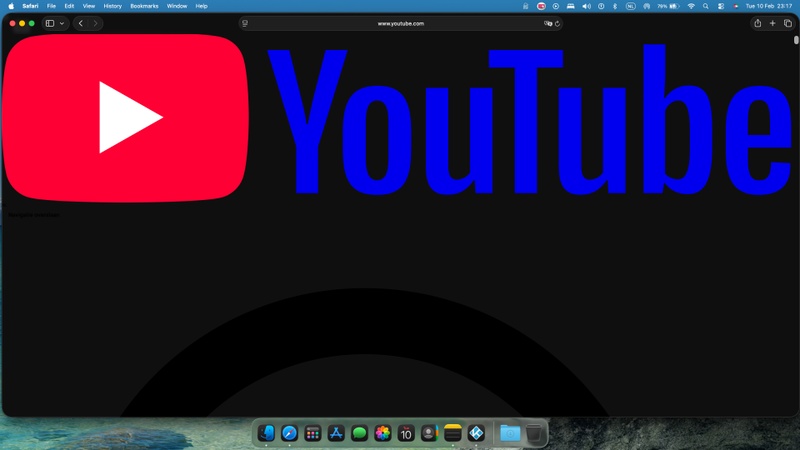The height and width of the screenshot is (450, 800).
Task: Open the Apple menu
Action: point(11,6)
